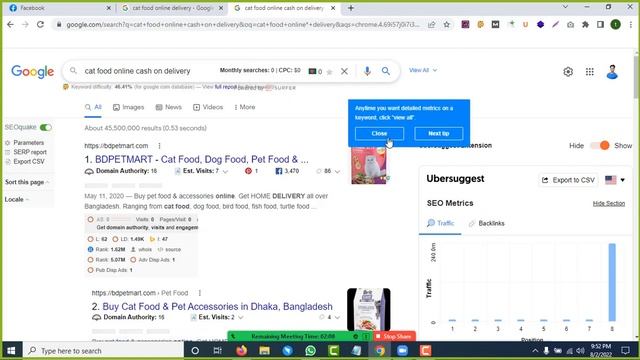640x360 pixels.
Task: Open Zoom from the taskbar
Action: (x=402, y=351)
